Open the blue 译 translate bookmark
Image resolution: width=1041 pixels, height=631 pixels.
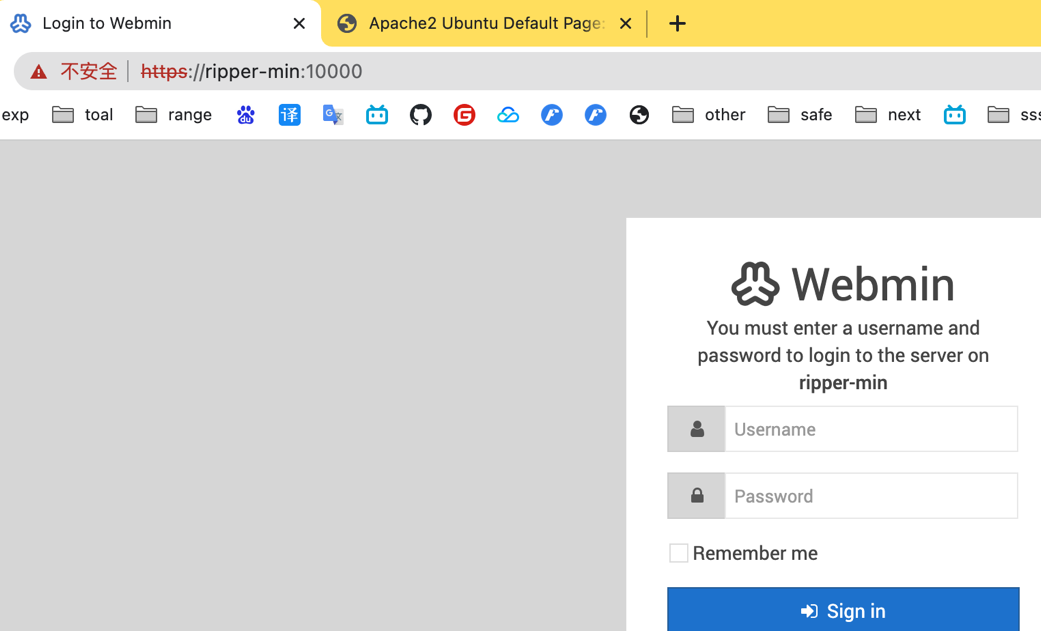(x=289, y=115)
